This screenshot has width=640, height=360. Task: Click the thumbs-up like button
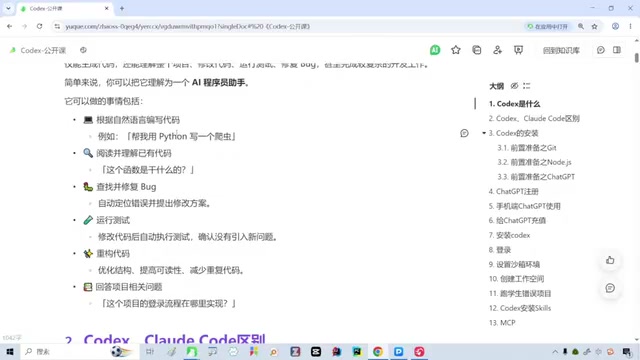pyautogui.click(x=610, y=260)
